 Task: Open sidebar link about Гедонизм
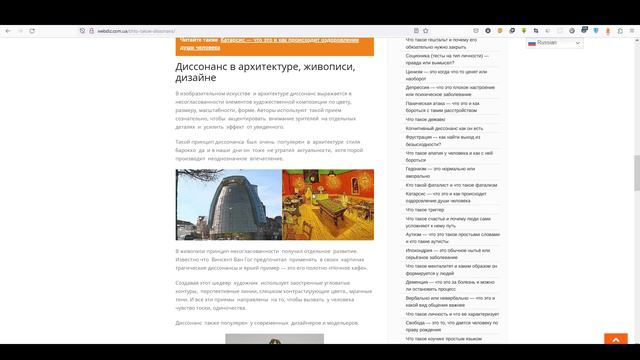click(440, 172)
